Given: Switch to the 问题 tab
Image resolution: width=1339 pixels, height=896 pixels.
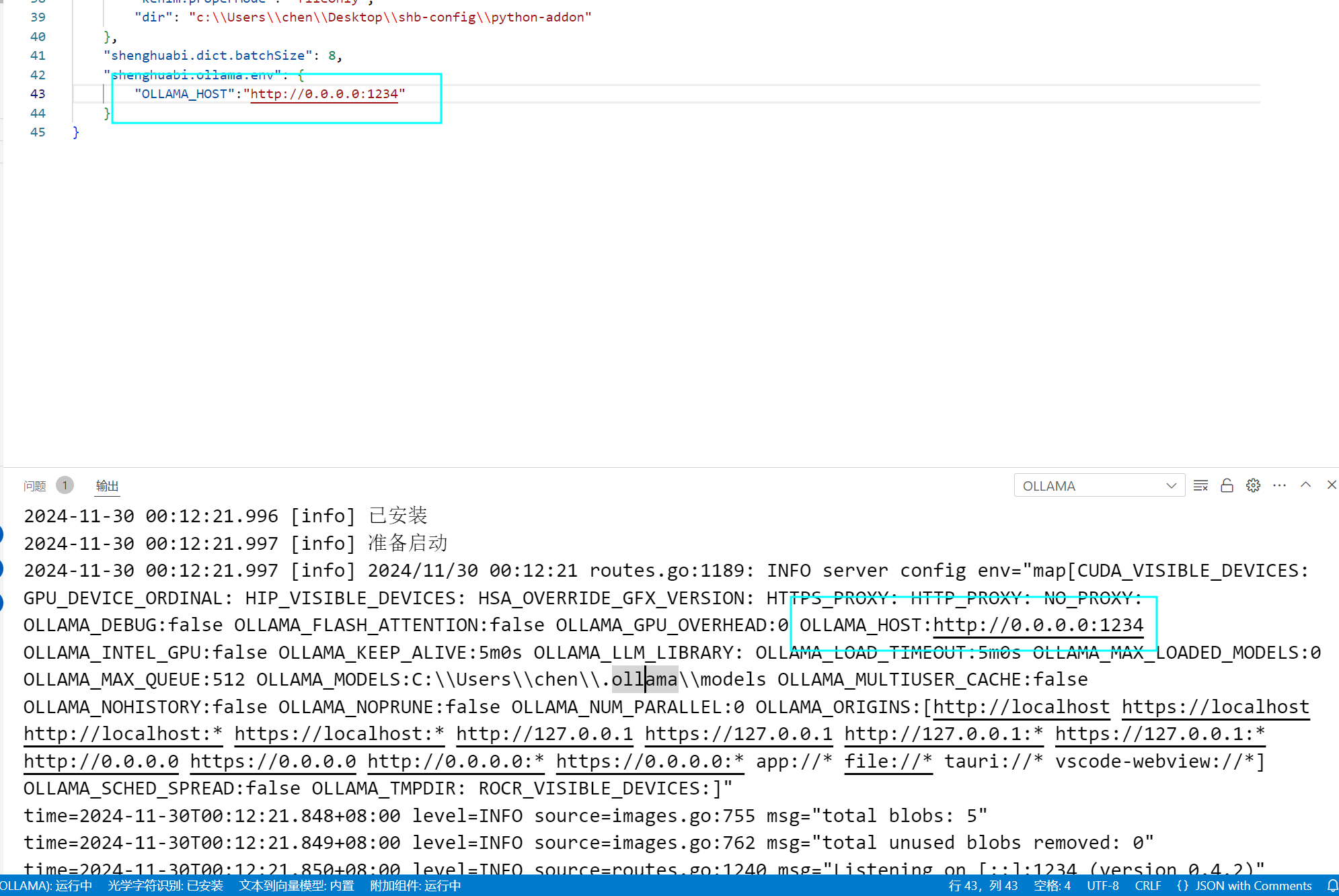Looking at the screenshot, I should tap(35, 485).
